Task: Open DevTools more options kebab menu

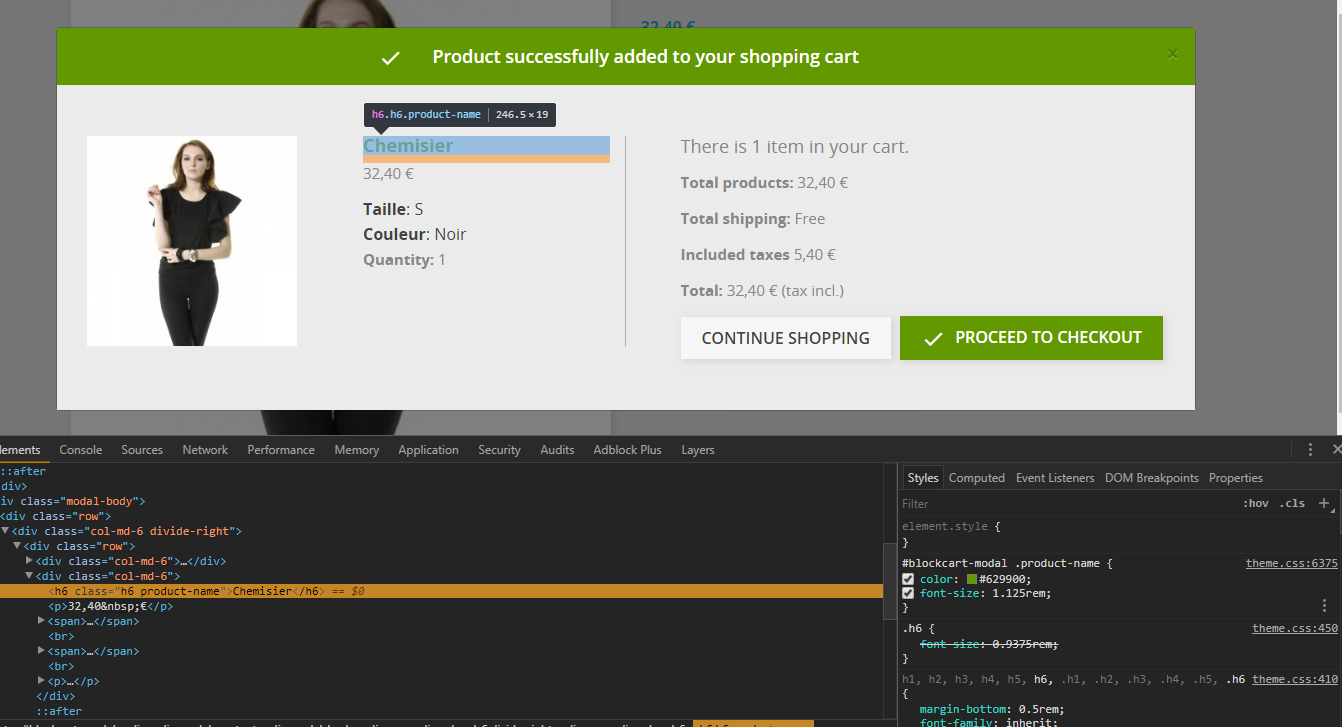Action: [x=1310, y=450]
